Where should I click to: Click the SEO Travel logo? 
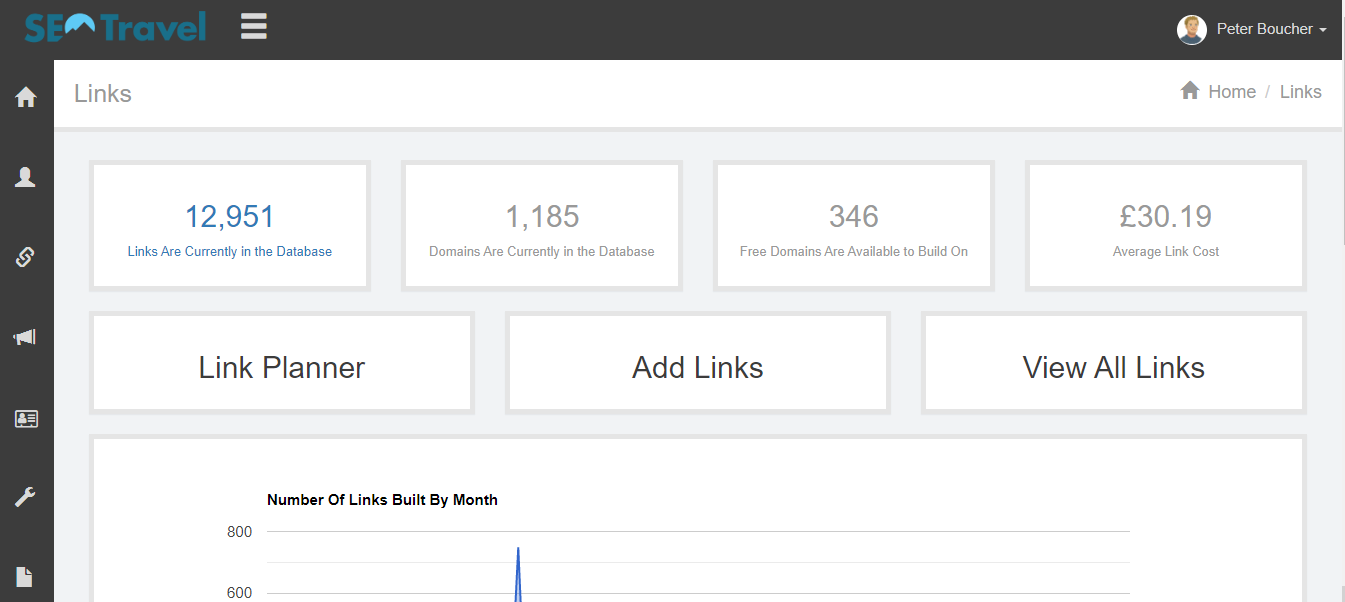(115, 28)
